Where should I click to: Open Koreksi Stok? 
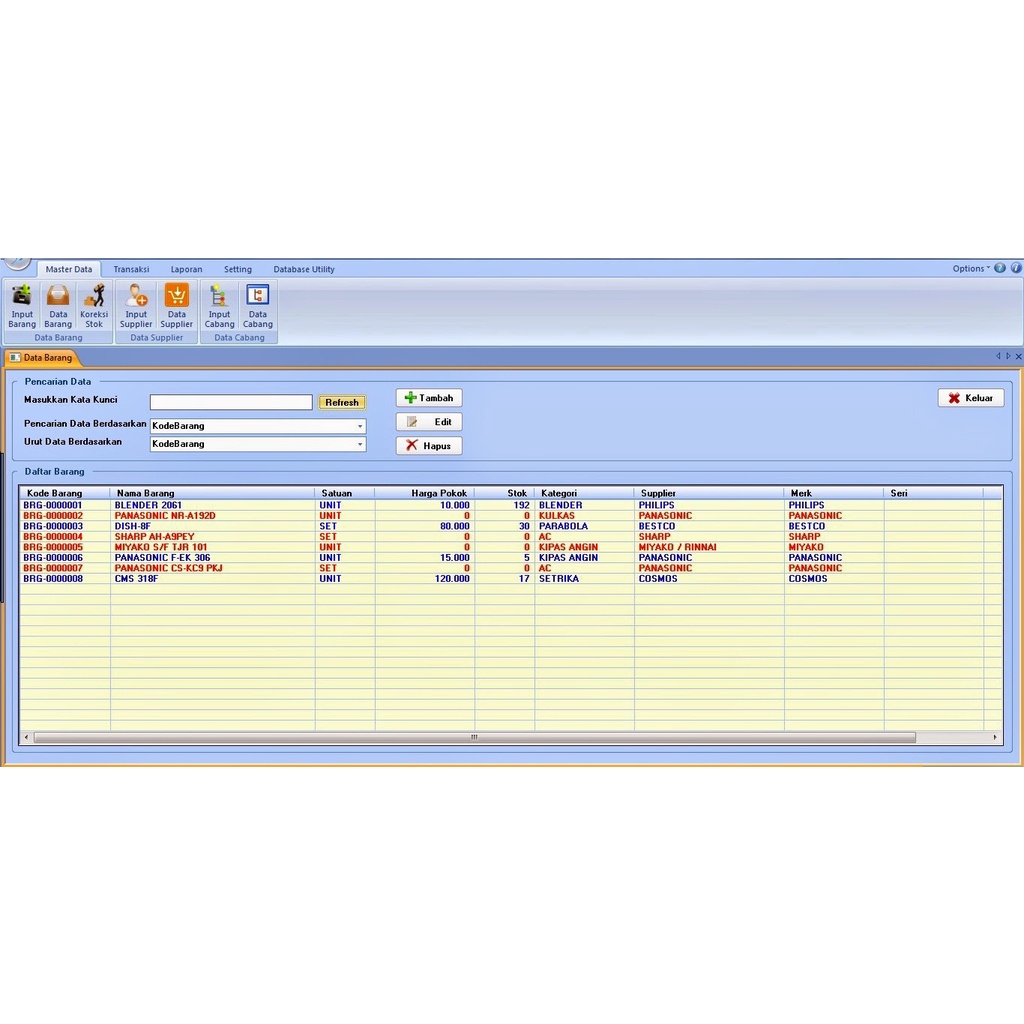pyautogui.click(x=93, y=303)
